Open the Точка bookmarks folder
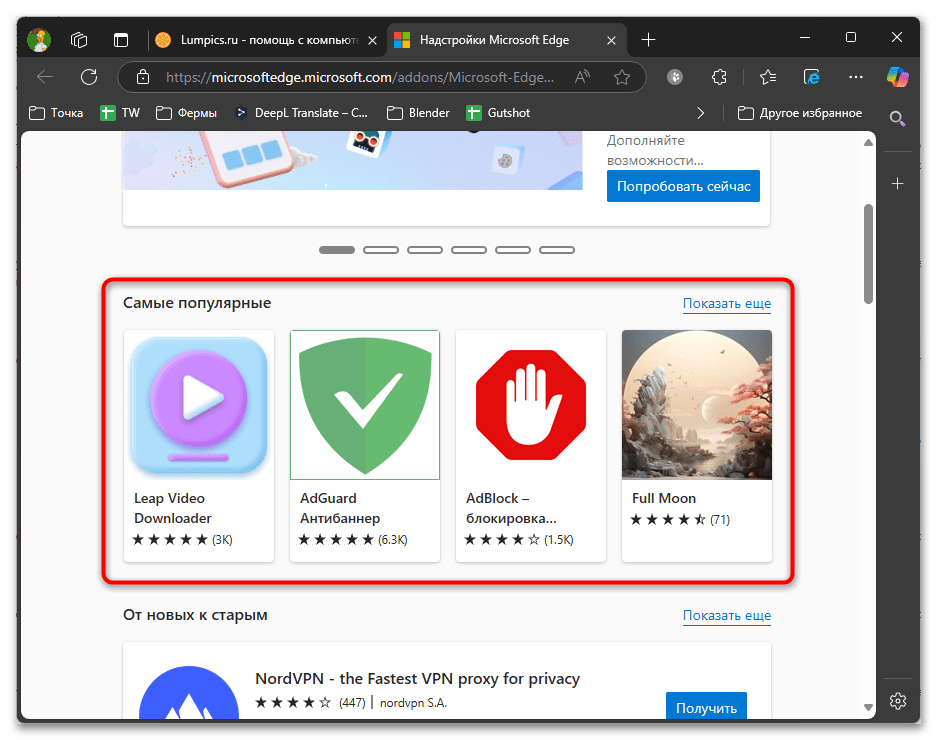Screen dimensions: 937x740 click(x=56, y=113)
